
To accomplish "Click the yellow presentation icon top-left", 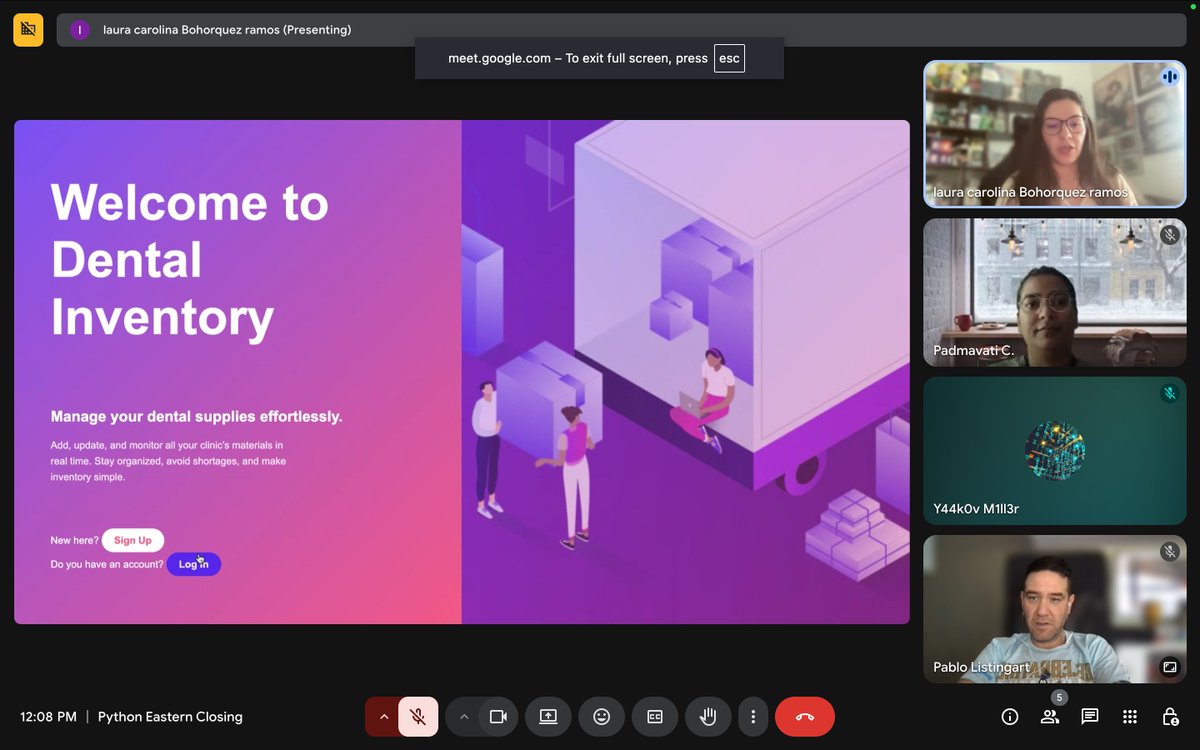I will click(x=28, y=30).
